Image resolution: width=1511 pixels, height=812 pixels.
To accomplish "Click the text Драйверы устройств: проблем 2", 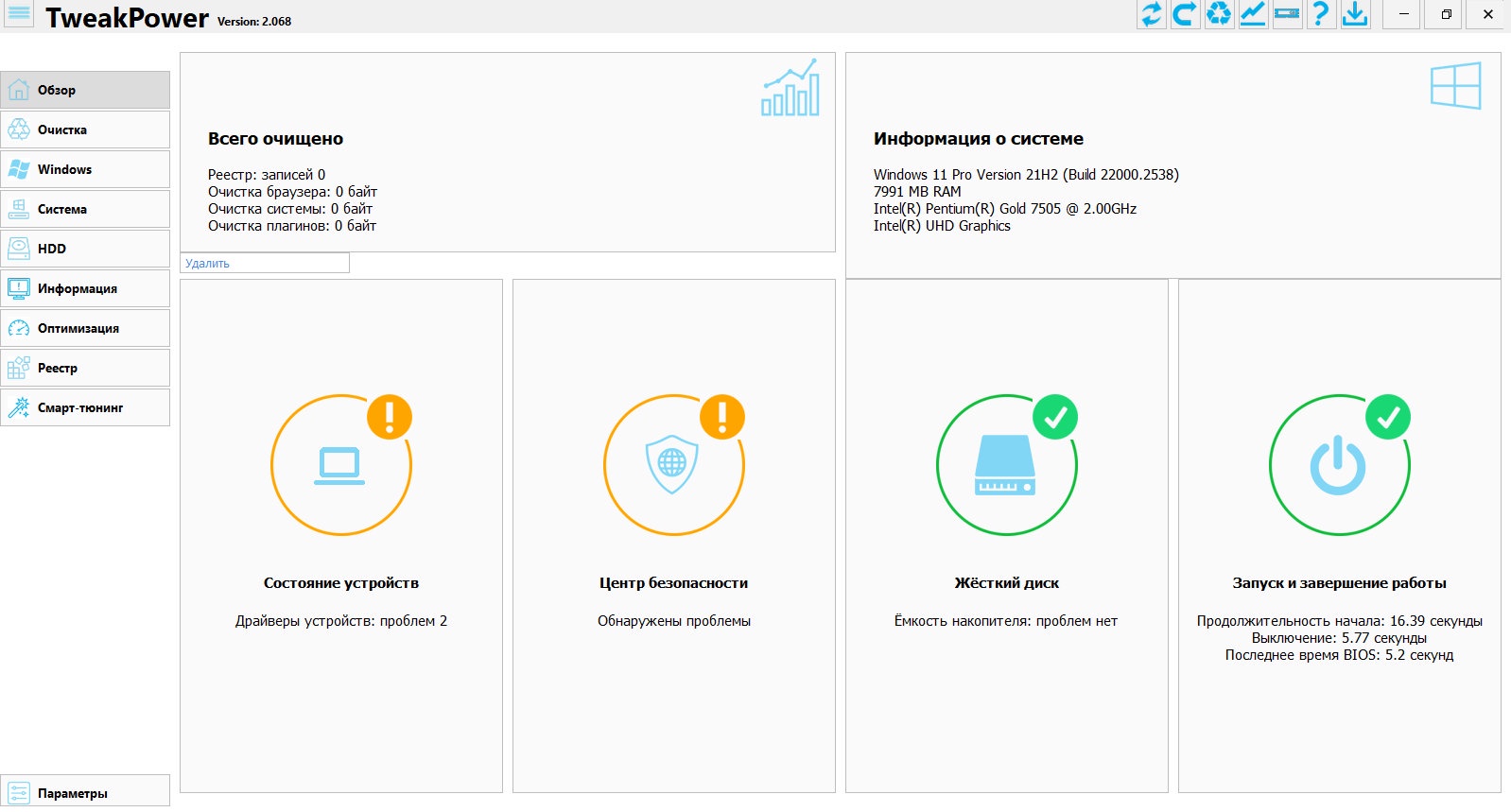I will click(341, 621).
